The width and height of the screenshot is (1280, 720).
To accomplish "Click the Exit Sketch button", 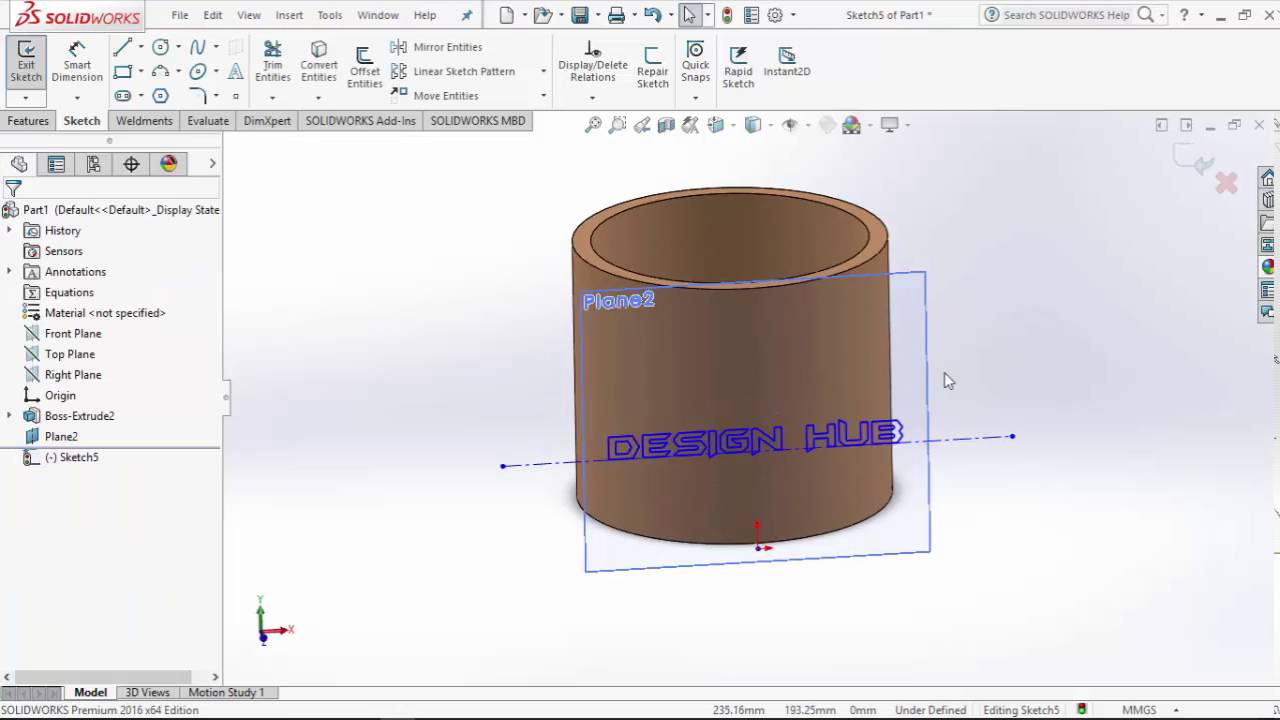I will [26, 62].
